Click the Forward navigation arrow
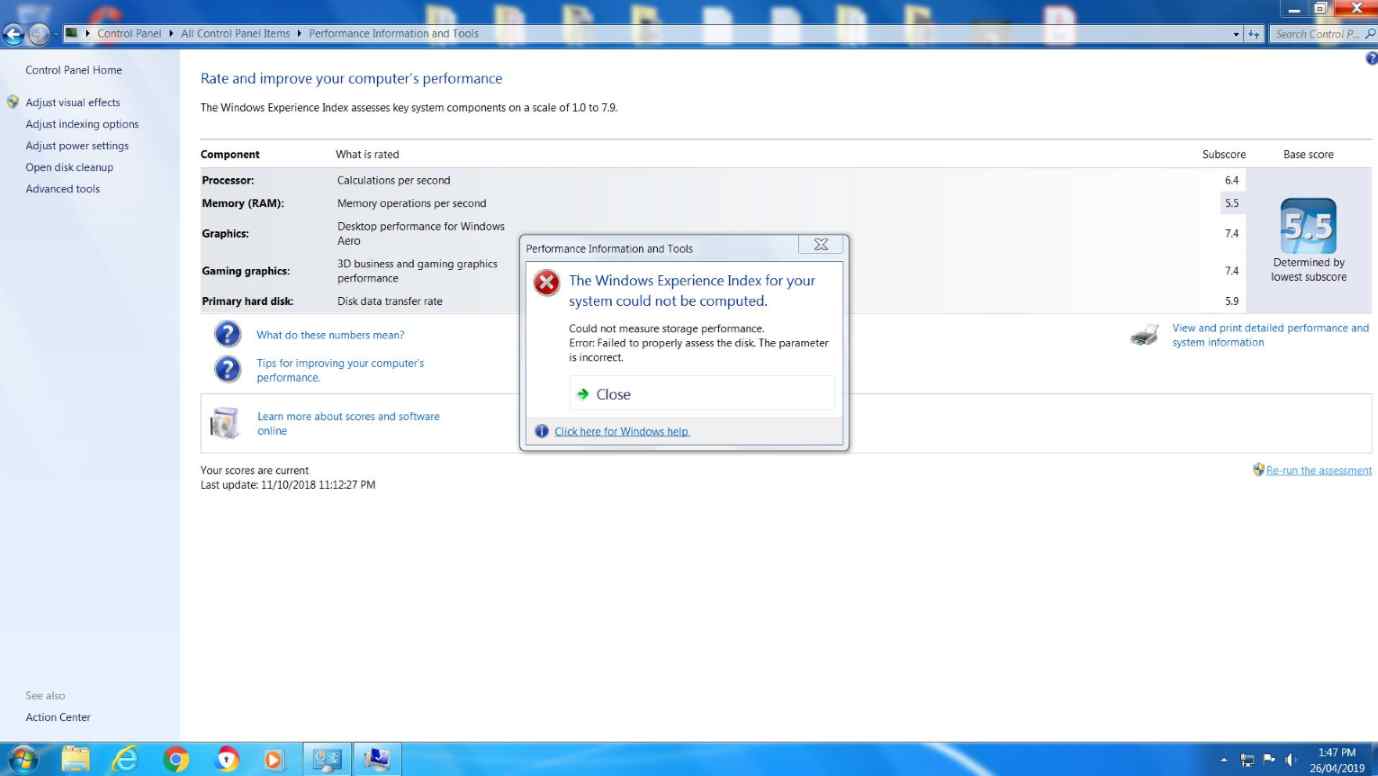Screen dimensions: 1378x776 tap(38, 34)
